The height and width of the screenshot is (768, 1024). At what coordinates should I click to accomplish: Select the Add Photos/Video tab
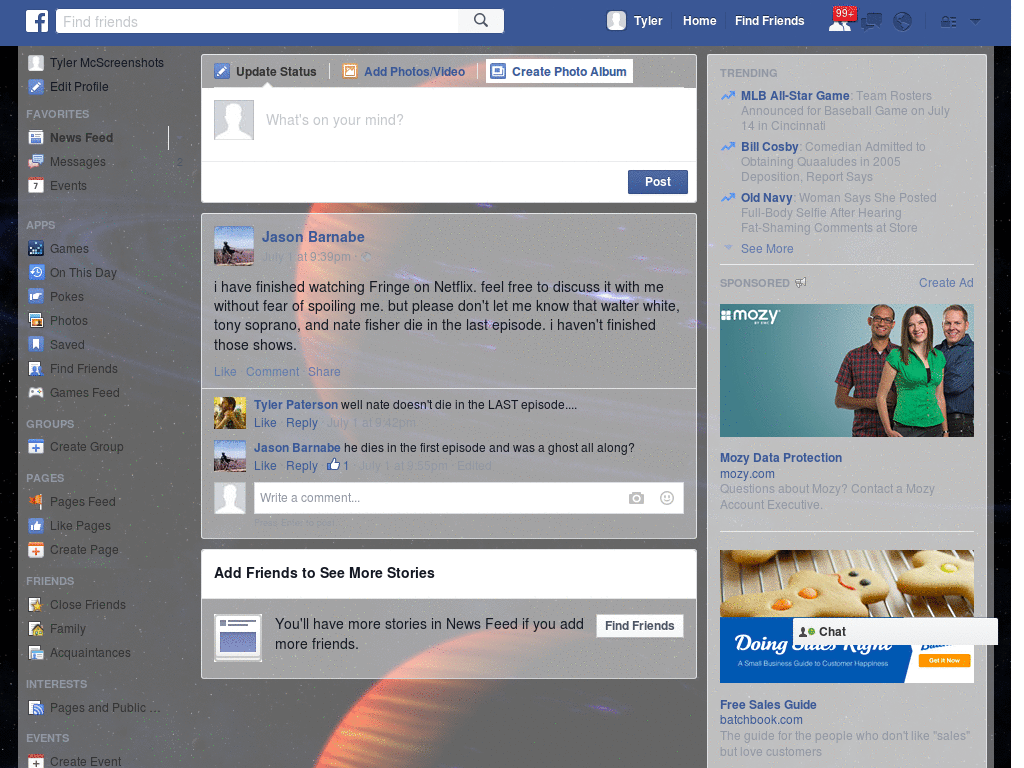pos(404,71)
